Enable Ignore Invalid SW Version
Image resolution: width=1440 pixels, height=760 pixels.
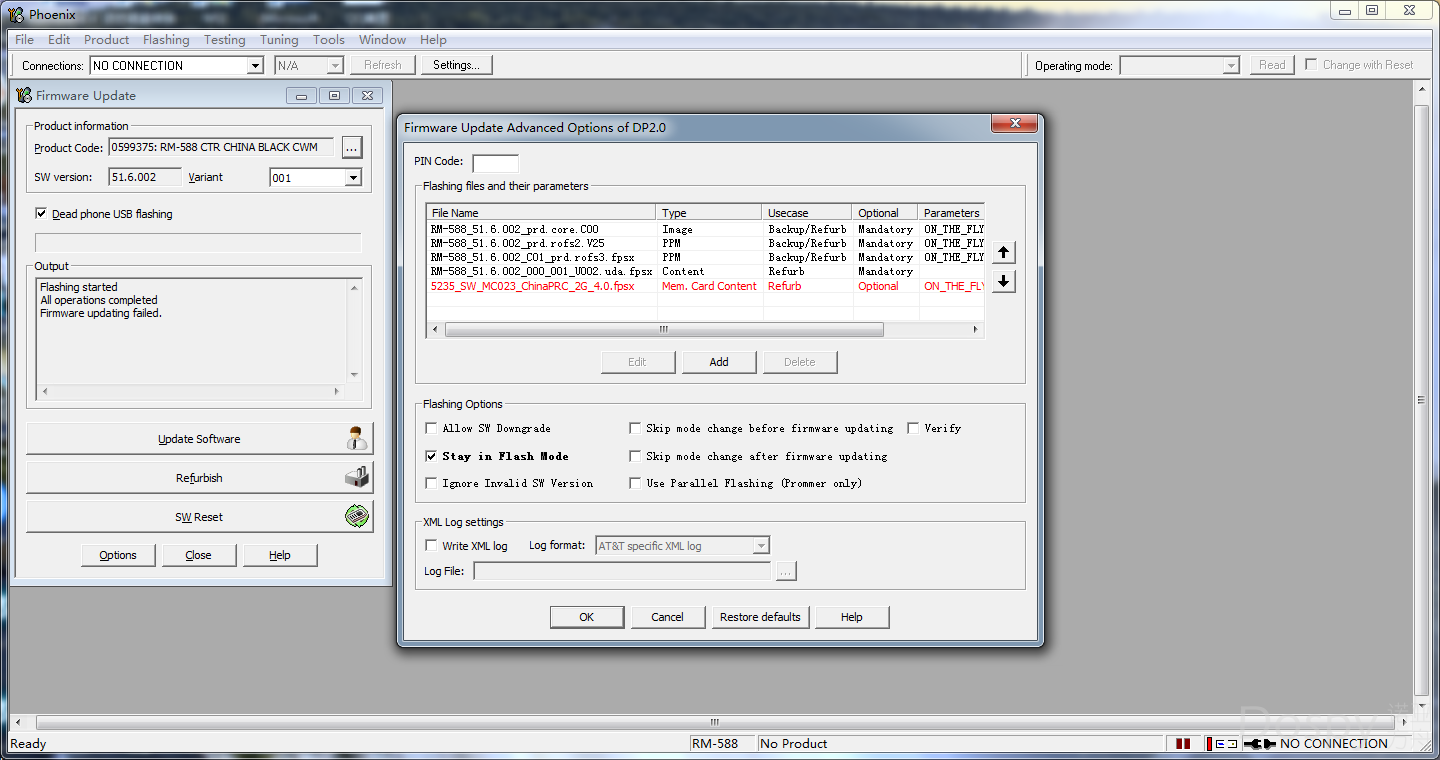pos(431,483)
